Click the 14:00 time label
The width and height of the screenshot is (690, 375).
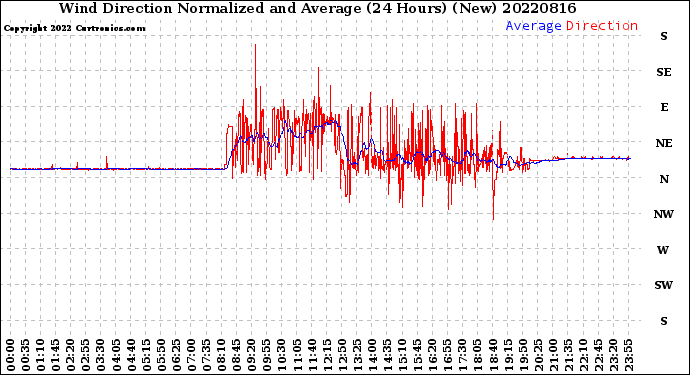(x=372, y=355)
